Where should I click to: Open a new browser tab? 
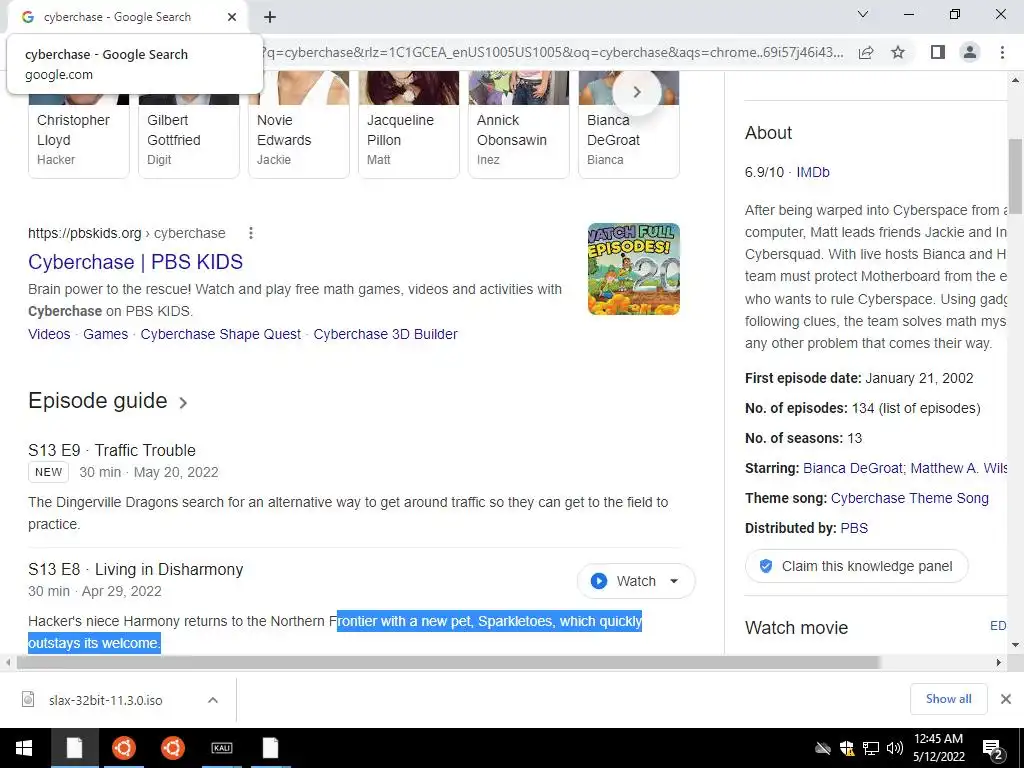[270, 17]
